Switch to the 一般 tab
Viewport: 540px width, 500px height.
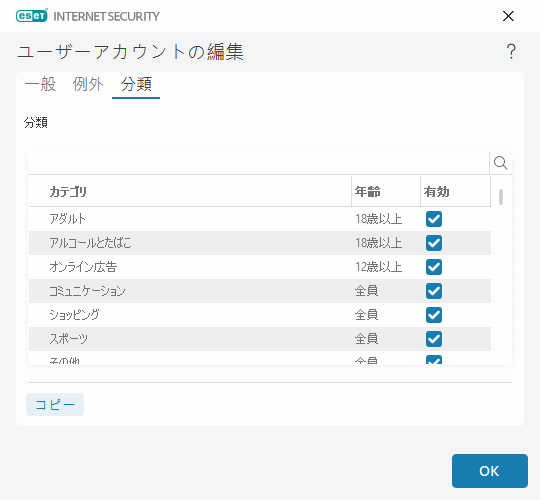40,84
